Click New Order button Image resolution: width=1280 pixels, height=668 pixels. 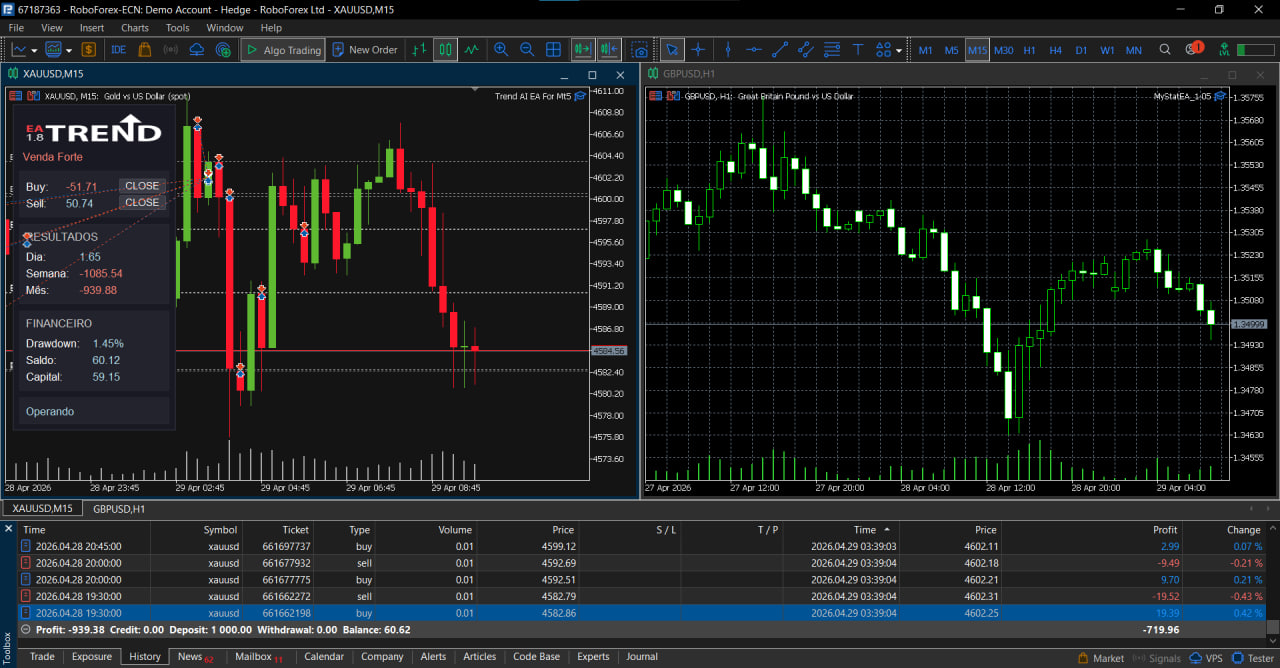pyautogui.click(x=365, y=50)
